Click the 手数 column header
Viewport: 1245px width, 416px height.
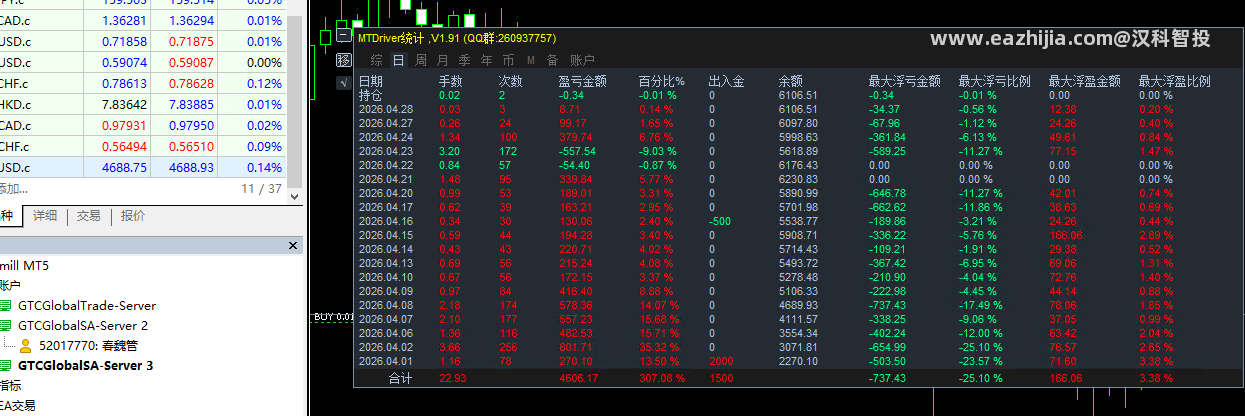coord(450,81)
